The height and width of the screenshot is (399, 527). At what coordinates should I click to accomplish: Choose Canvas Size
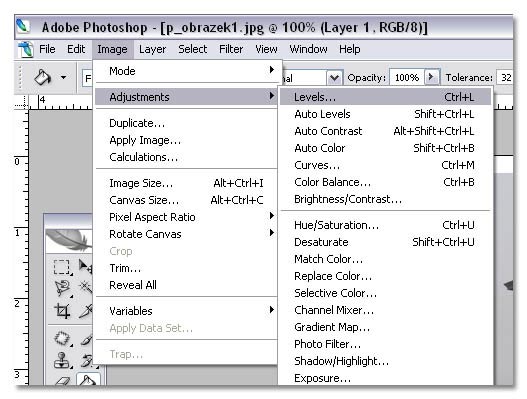pyautogui.click(x=186, y=200)
